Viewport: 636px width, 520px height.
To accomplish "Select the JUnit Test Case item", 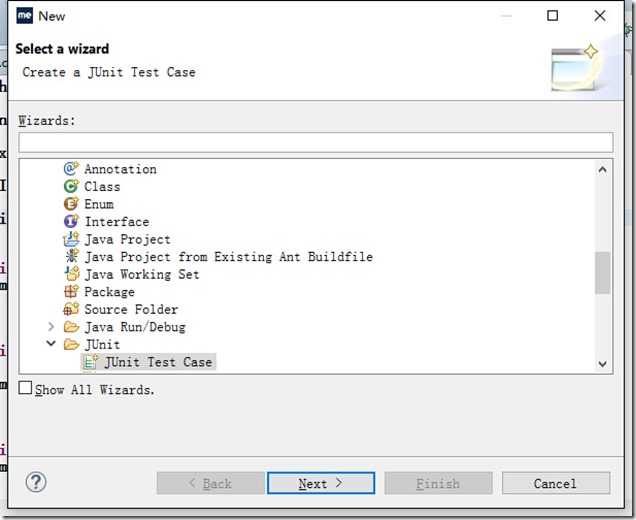I will click(x=148, y=362).
